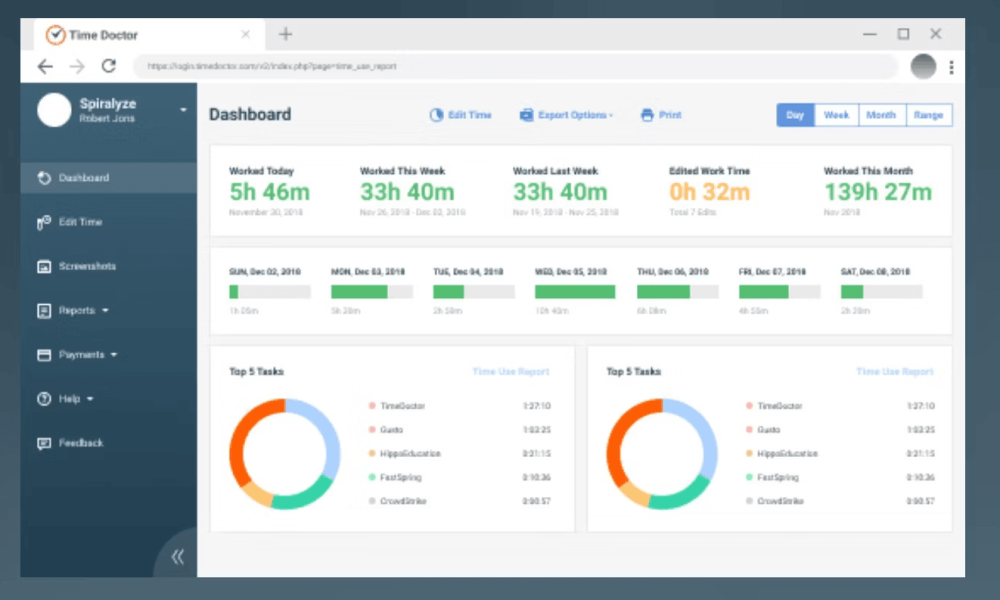Click the WED Dec 05 progress bar
This screenshot has height=600, width=1000.
tap(576, 291)
